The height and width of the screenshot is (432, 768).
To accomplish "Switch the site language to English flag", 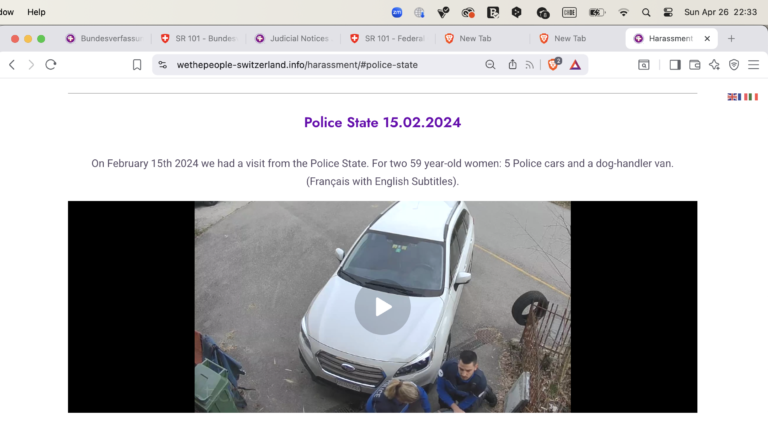I will (732, 97).
